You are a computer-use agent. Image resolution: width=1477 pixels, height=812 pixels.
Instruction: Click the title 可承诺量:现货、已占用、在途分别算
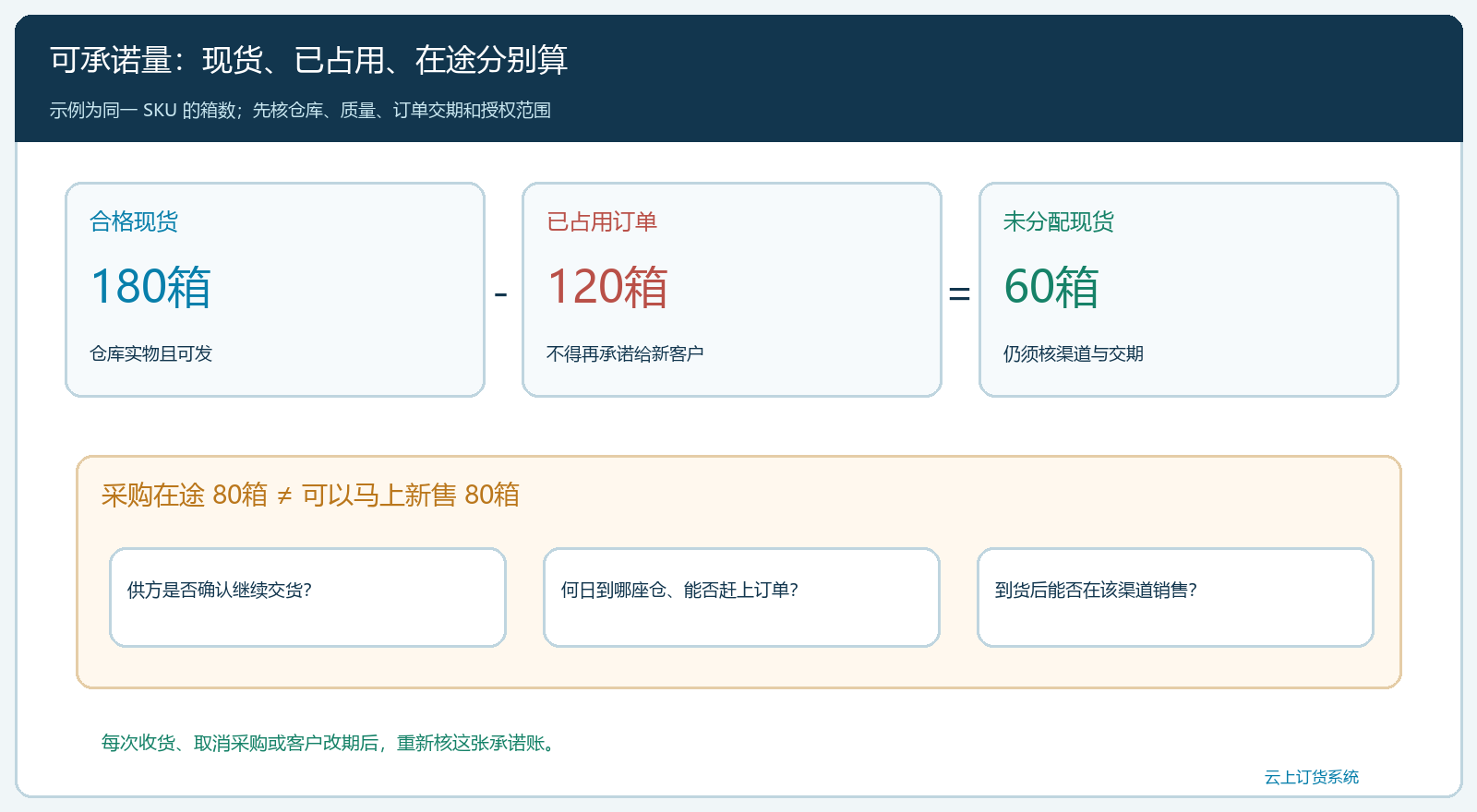point(308,60)
